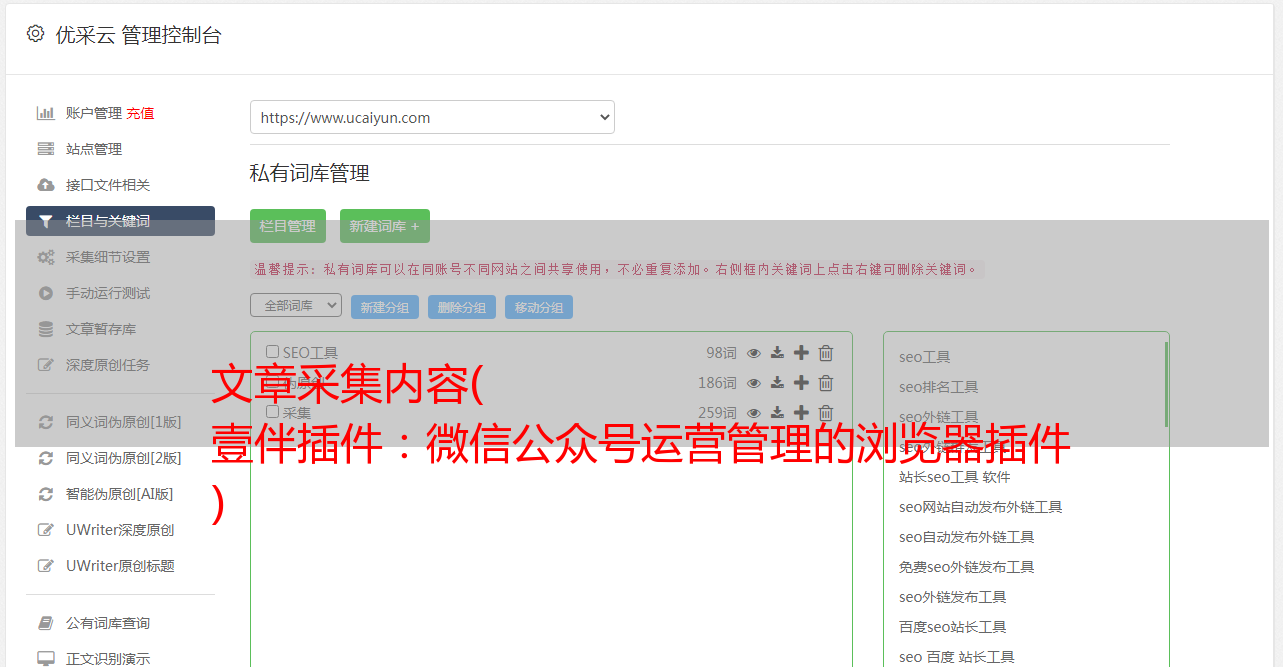Open UWriter深度原创 in the sidebar

click(x=120, y=530)
